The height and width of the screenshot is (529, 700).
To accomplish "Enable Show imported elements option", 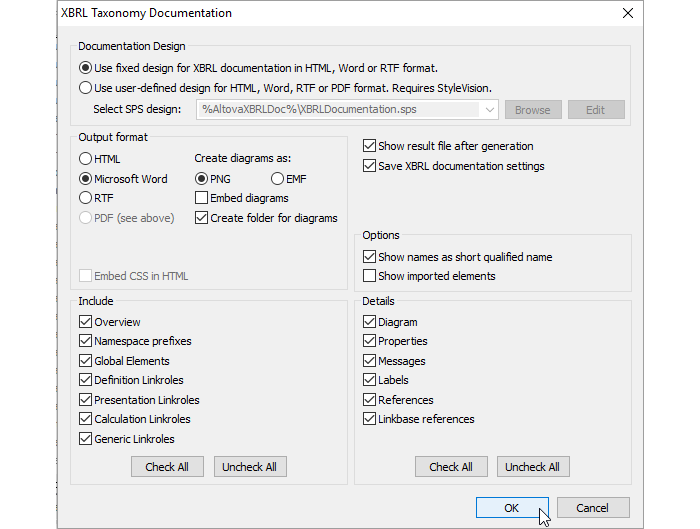I will [x=370, y=276].
